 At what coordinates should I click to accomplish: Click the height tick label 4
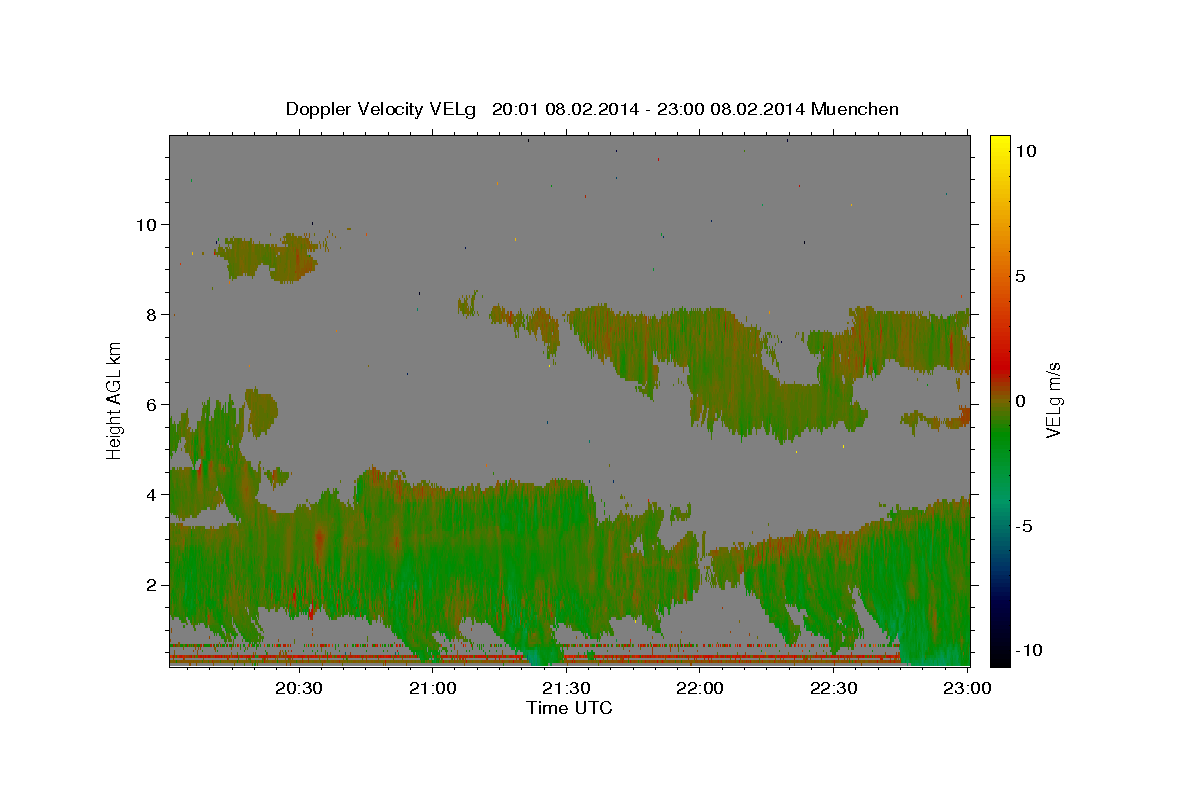pyautogui.click(x=150, y=494)
